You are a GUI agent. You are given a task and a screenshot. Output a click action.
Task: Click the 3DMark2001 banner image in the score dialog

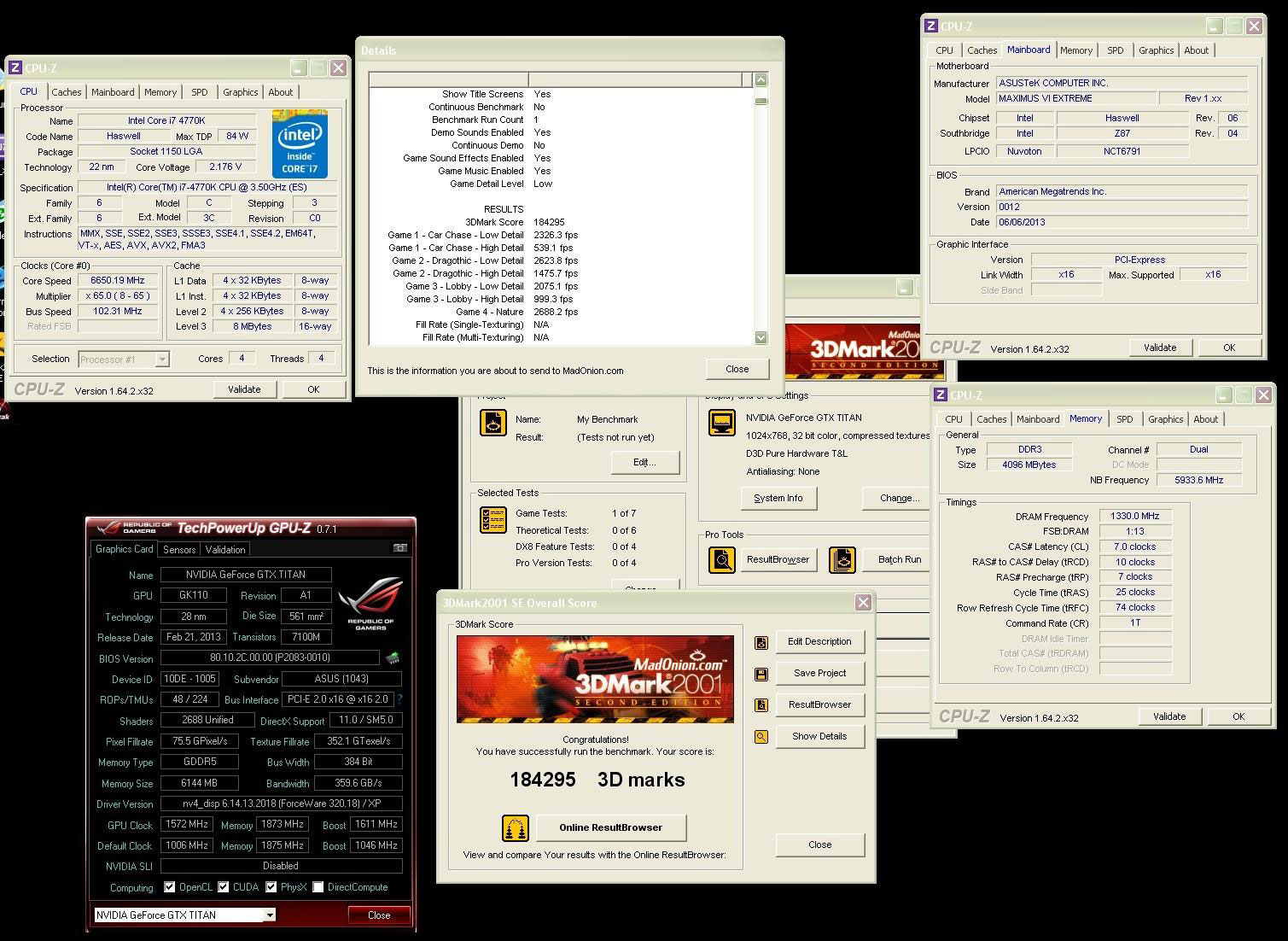pyautogui.click(x=595, y=679)
